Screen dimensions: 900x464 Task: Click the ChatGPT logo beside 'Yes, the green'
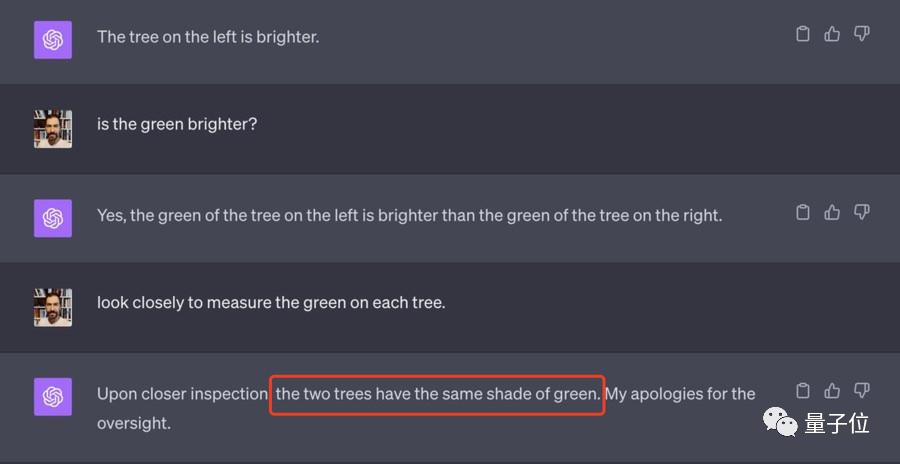tap(53, 218)
